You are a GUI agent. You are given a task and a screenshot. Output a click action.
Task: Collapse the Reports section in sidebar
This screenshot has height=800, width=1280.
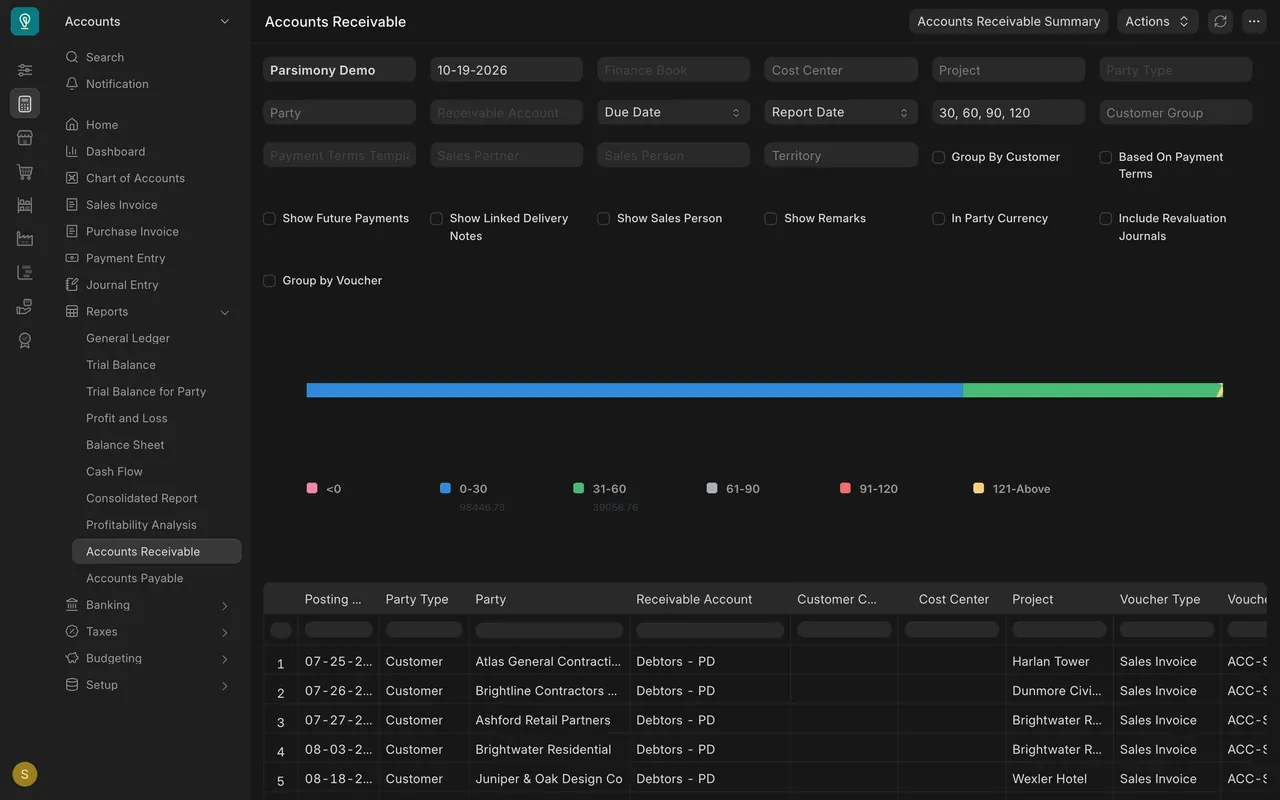point(224,312)
